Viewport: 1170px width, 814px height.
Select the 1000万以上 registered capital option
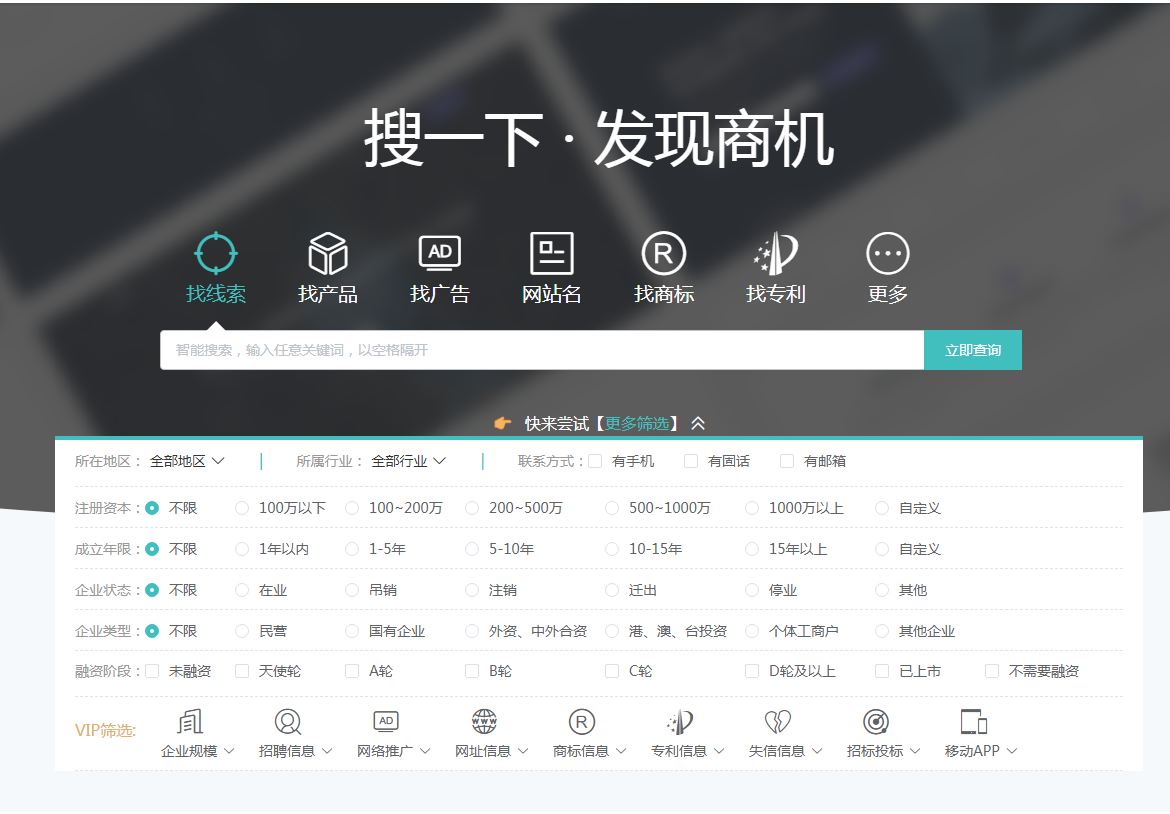point(752,508)
